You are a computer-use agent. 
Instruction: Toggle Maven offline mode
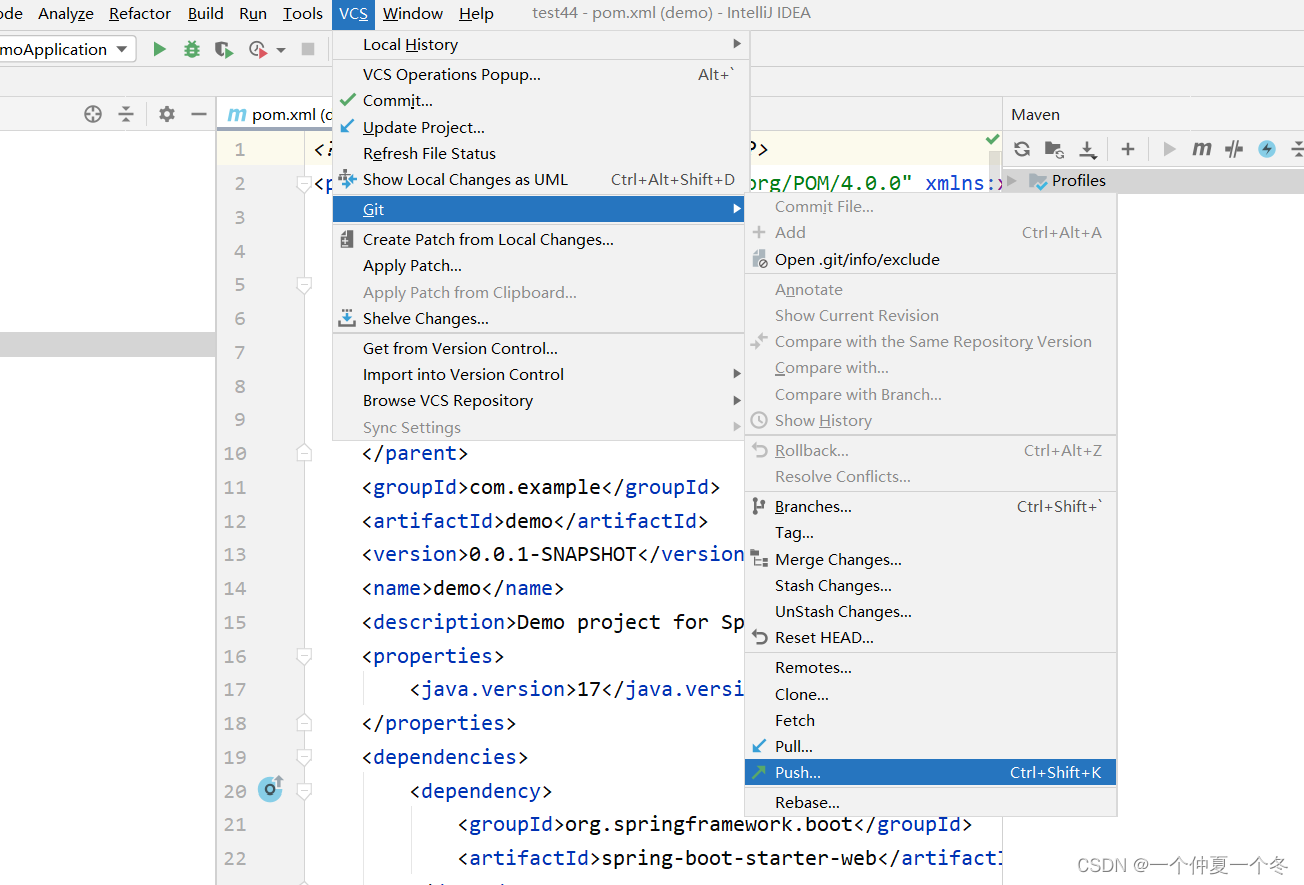tap(1234, 149)
